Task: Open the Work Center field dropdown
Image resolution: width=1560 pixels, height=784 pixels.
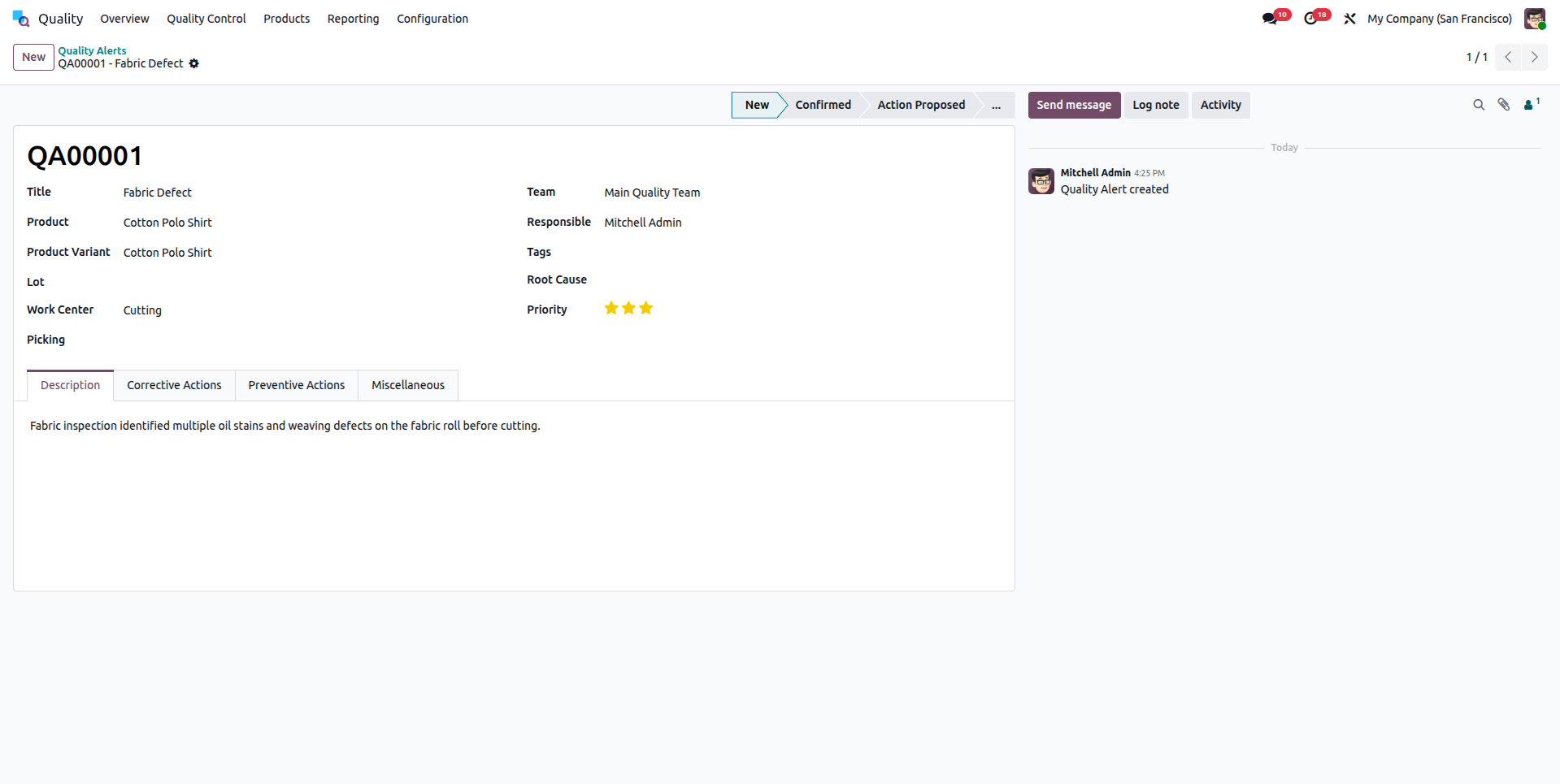Action: [x=311, y=310]
